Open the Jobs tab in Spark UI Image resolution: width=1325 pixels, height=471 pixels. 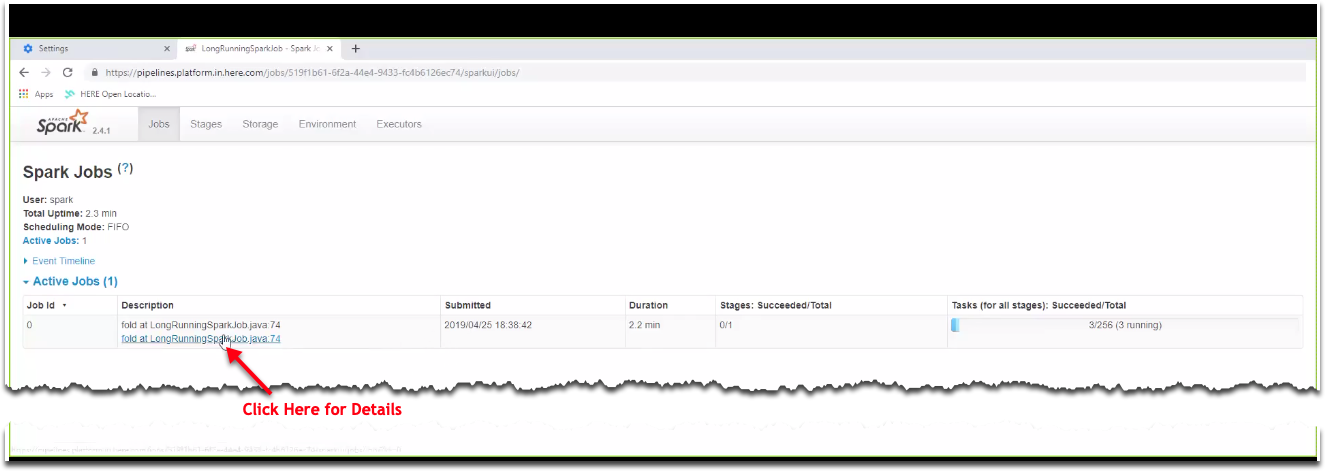pyautogui.click(x=159, y=124)
